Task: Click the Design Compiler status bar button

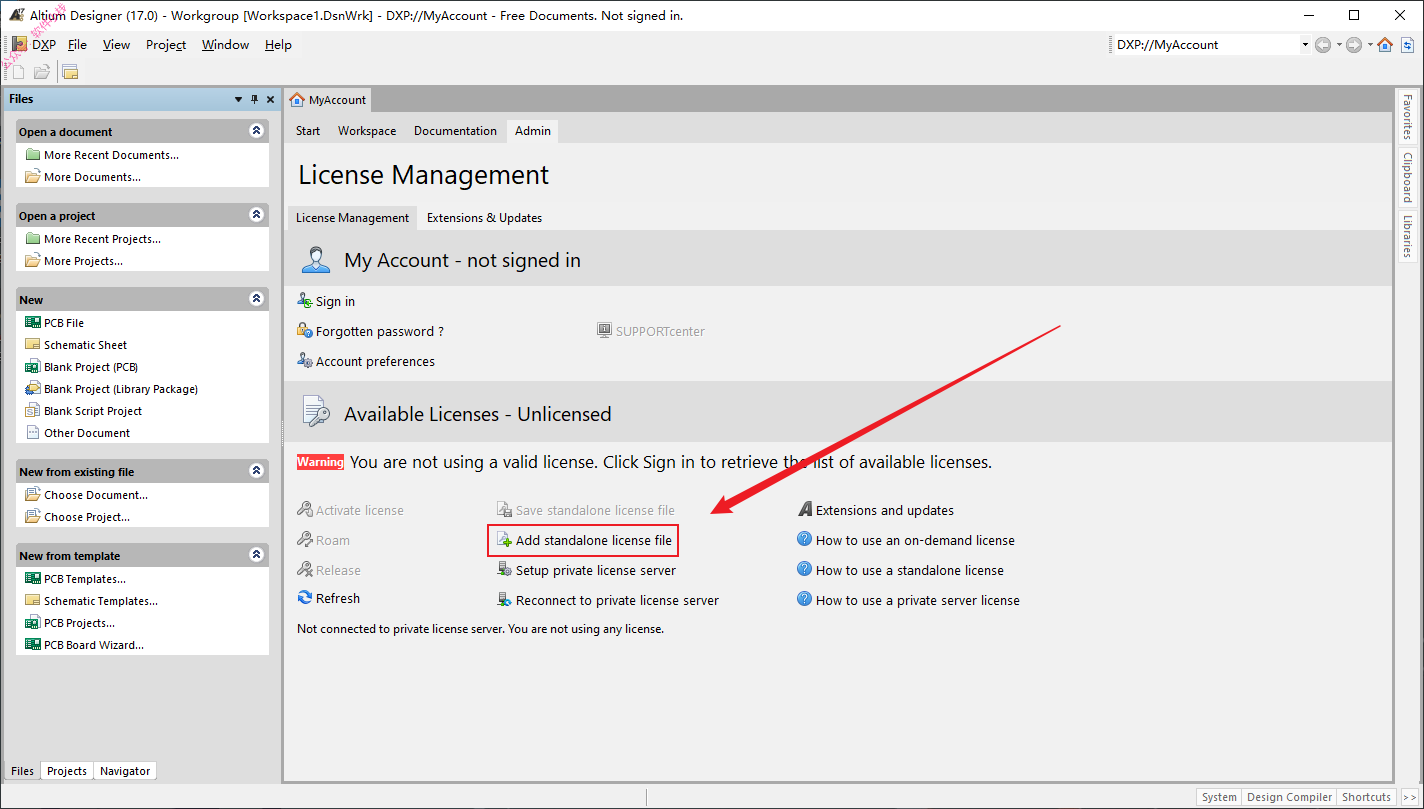Action: 1289,797
